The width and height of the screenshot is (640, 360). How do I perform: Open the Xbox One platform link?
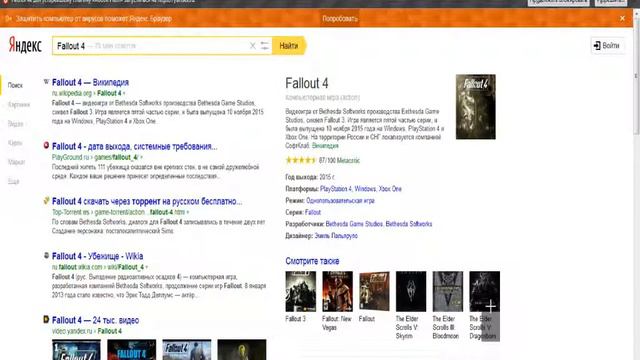(x=390, y=189)
